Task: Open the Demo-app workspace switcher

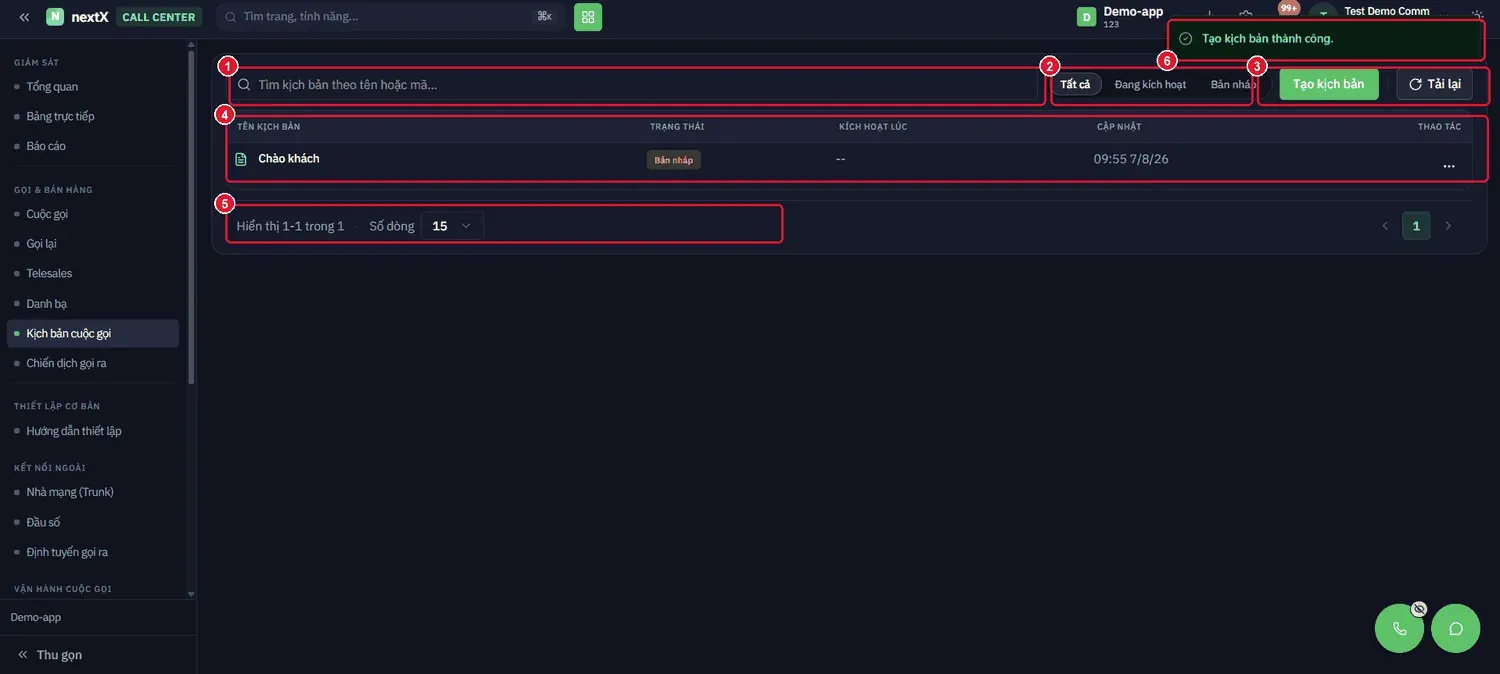Action: point(1121,17)
